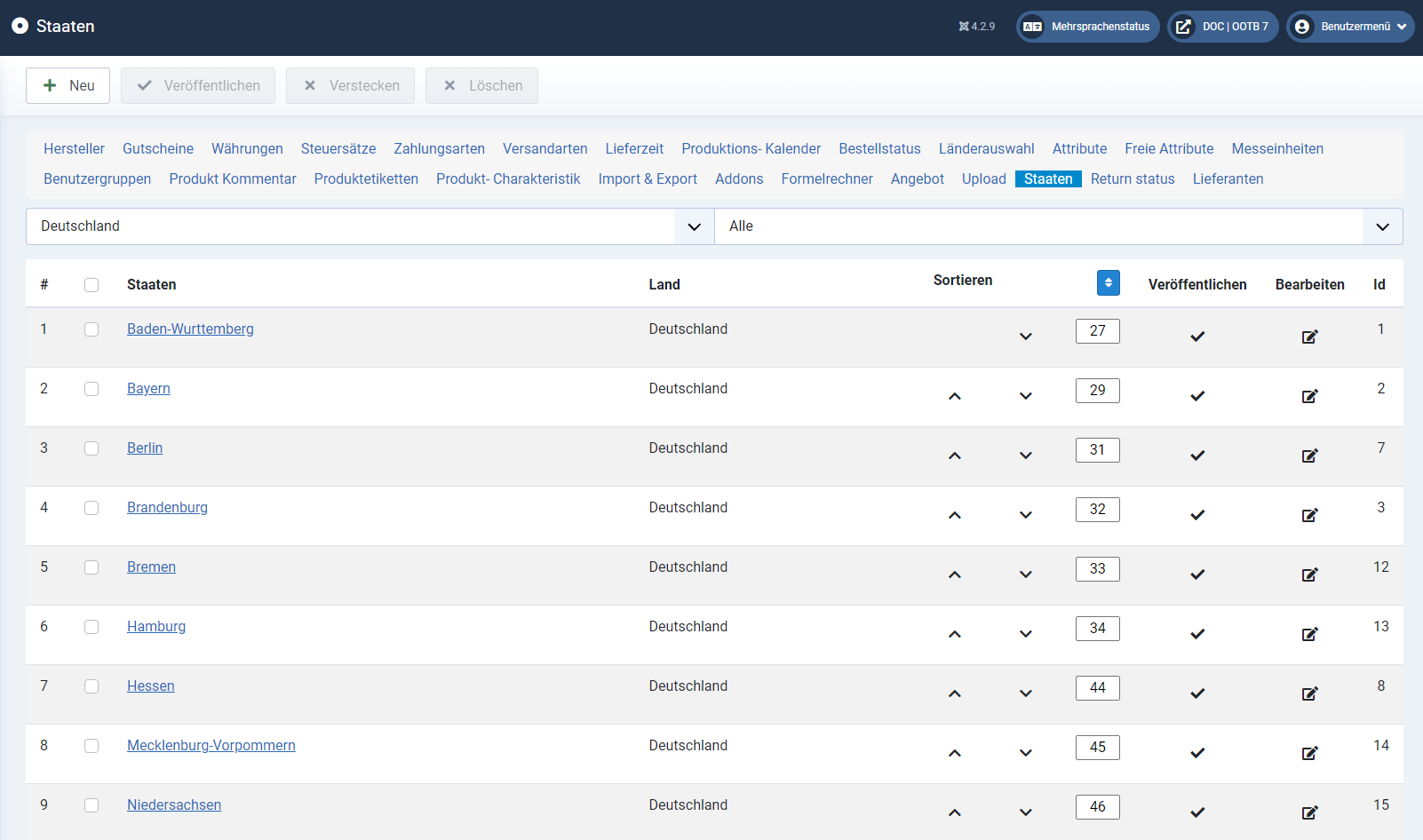Move Hamburg down in sort order

[x=1026, y=634]
